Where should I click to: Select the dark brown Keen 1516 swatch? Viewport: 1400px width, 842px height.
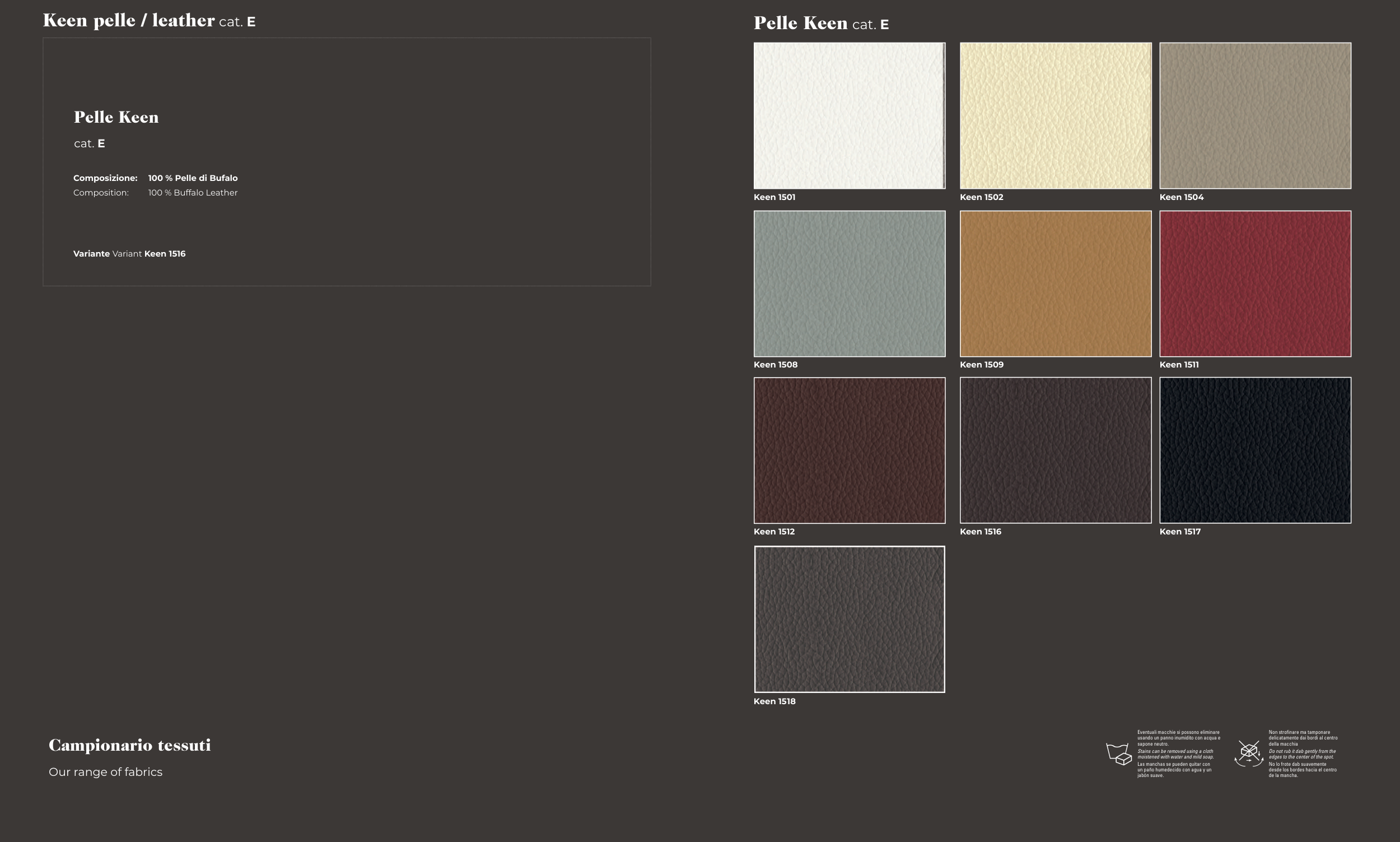tap(1055, 450)
